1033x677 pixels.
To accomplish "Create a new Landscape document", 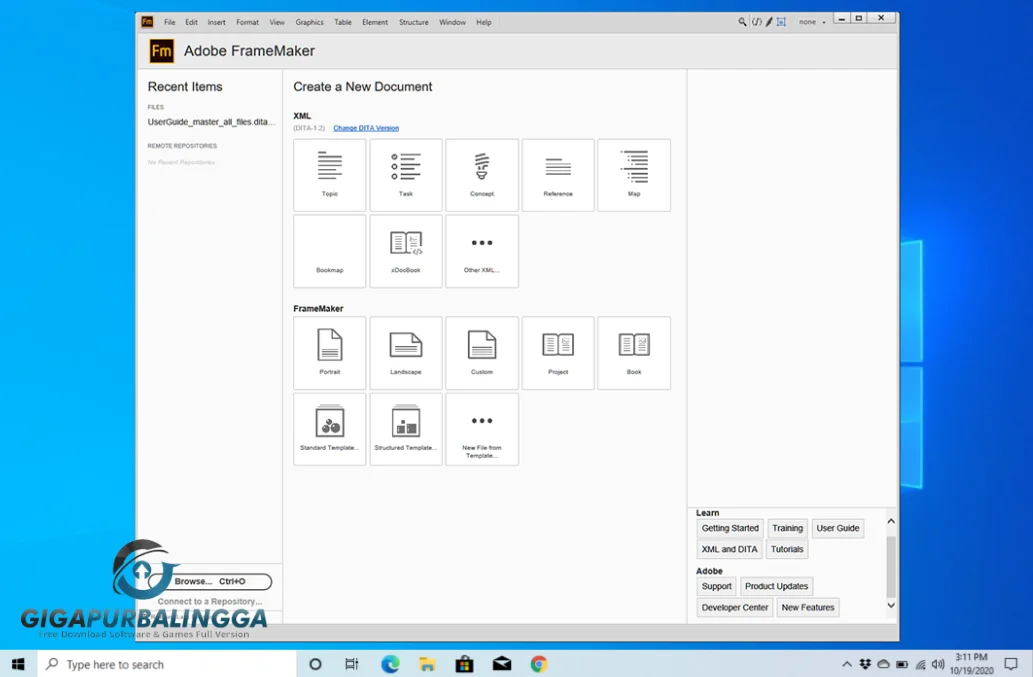I will 406,353.
